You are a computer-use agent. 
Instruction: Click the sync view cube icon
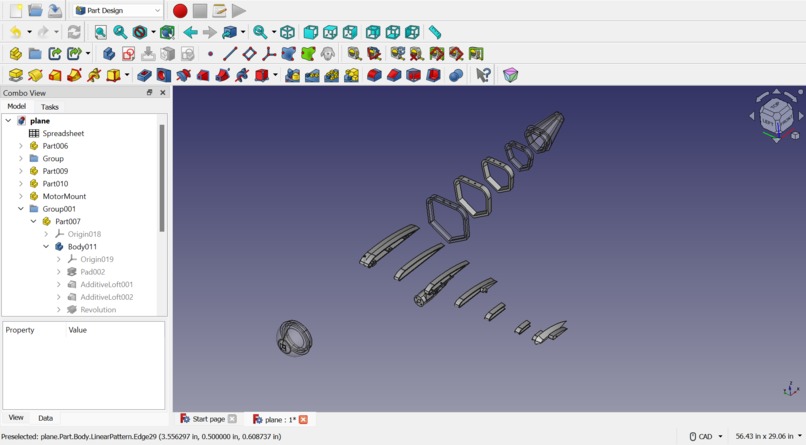pyautogui.click(x=229, y=32)
